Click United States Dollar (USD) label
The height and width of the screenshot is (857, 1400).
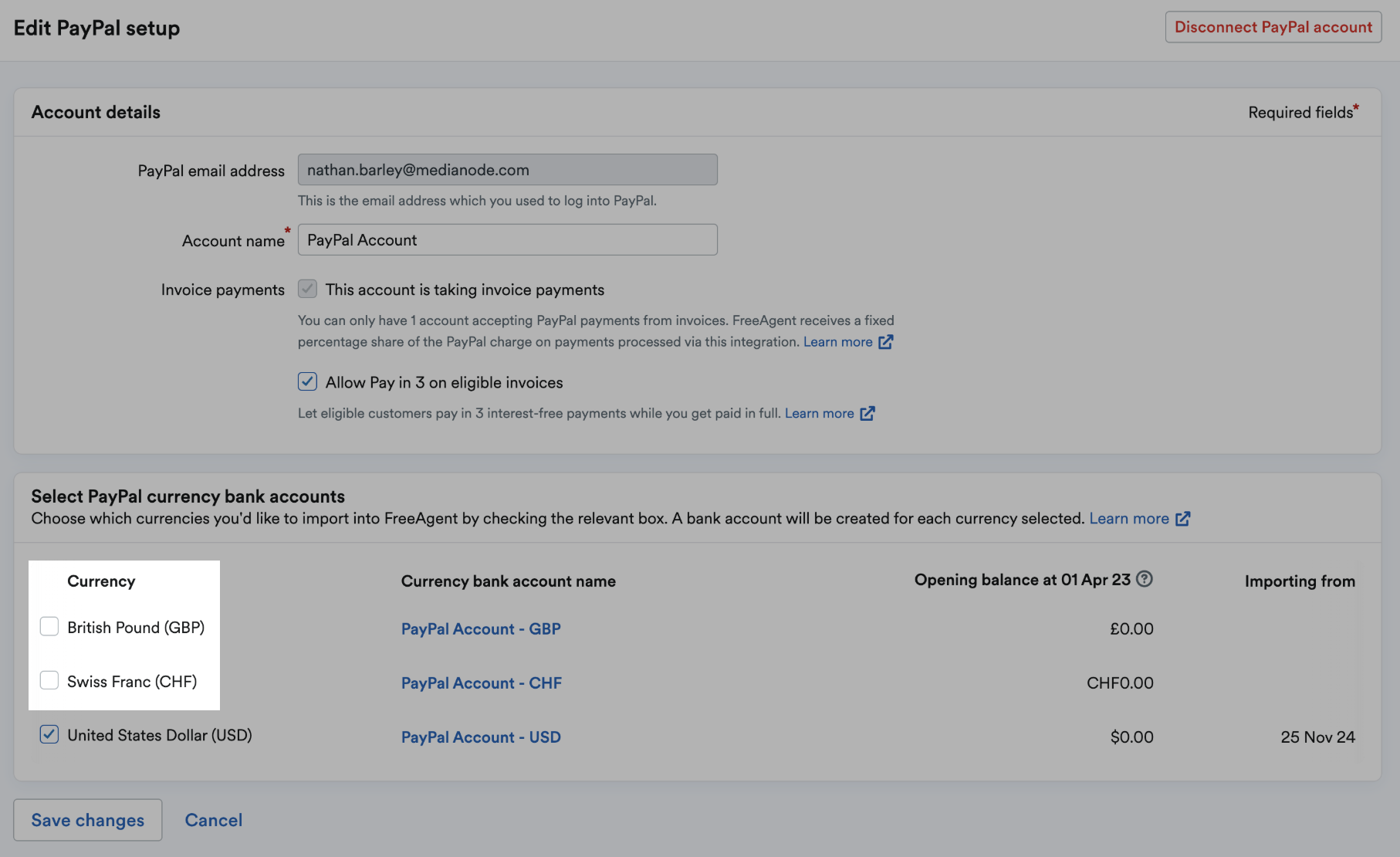160,736
